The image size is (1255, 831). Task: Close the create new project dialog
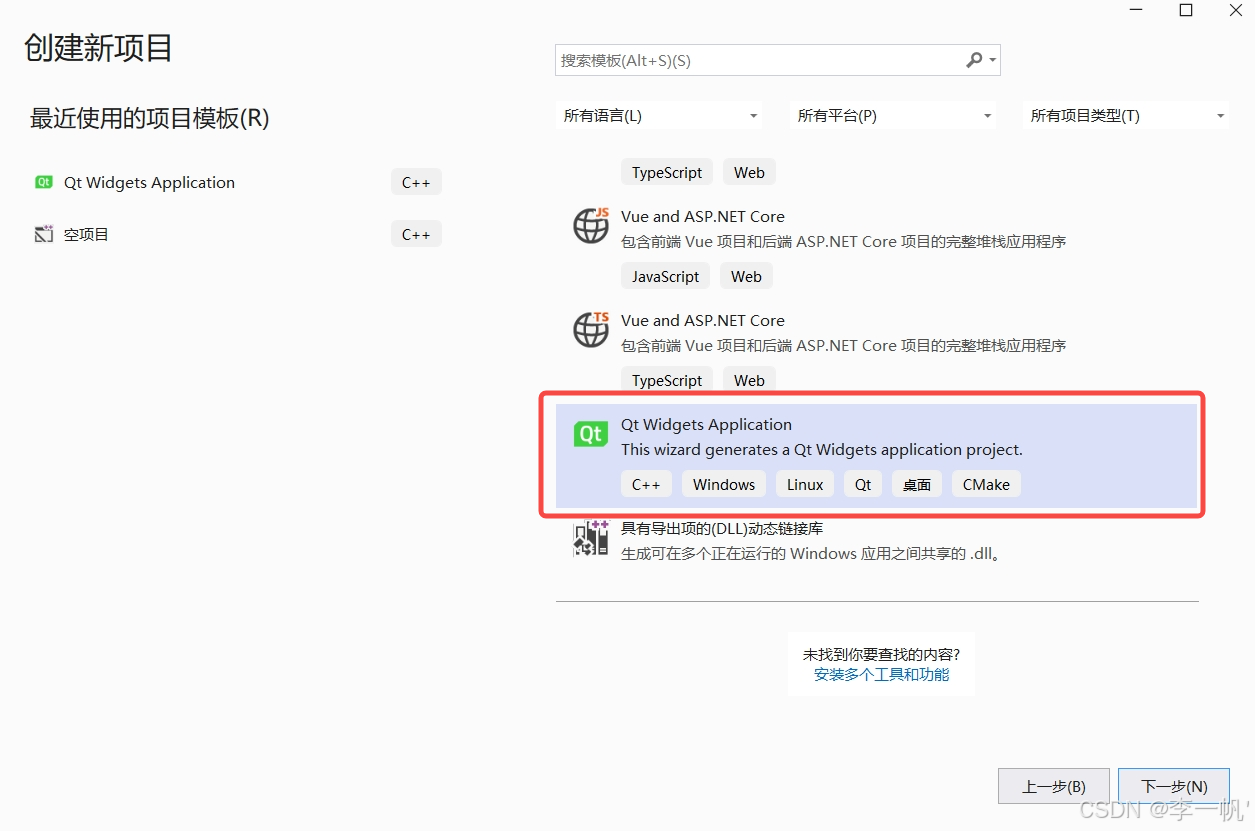pyautogui.click(x=1236, y=10)
